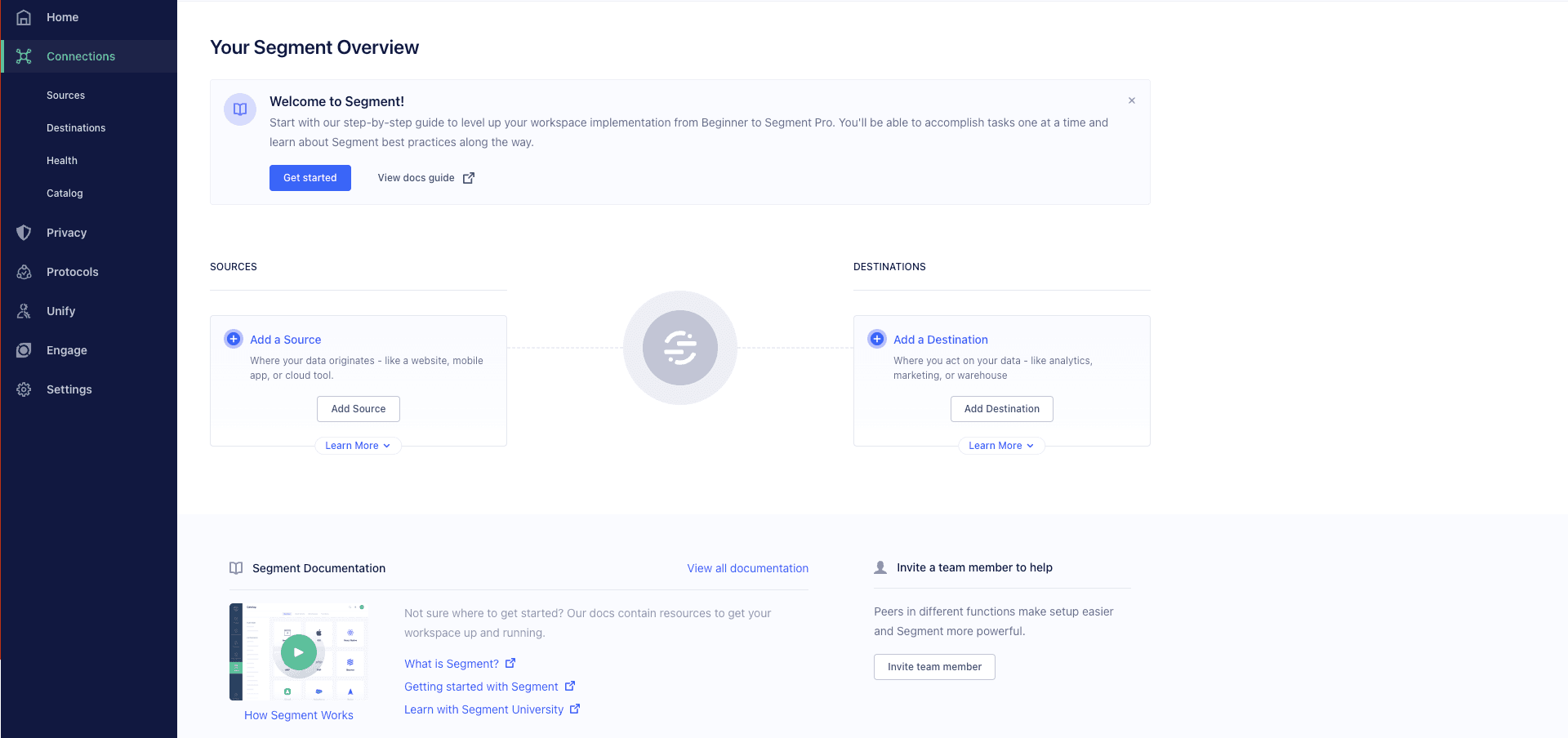Image resolution: width=1568 pixels, height=738 pixels.
Task: Open Privacy using its shield icon
Action: (24, 233)
